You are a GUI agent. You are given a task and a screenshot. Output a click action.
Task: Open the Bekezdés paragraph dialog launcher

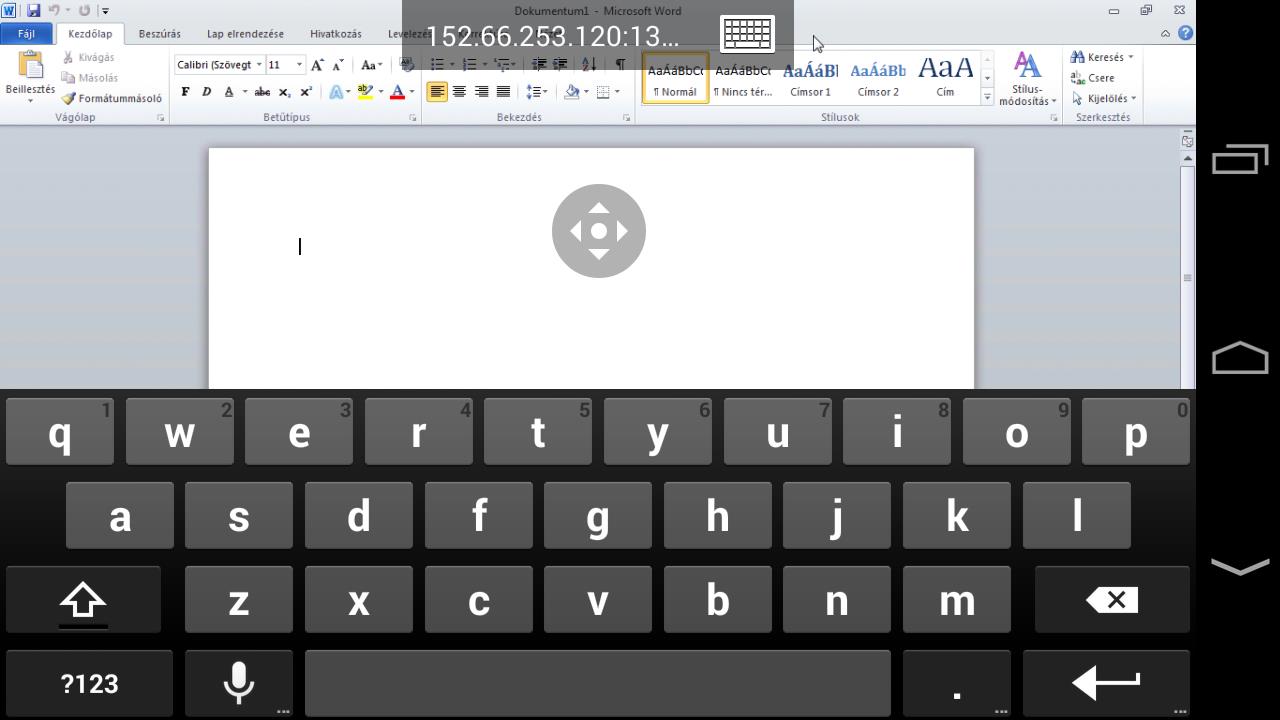(x=627, y=118)
